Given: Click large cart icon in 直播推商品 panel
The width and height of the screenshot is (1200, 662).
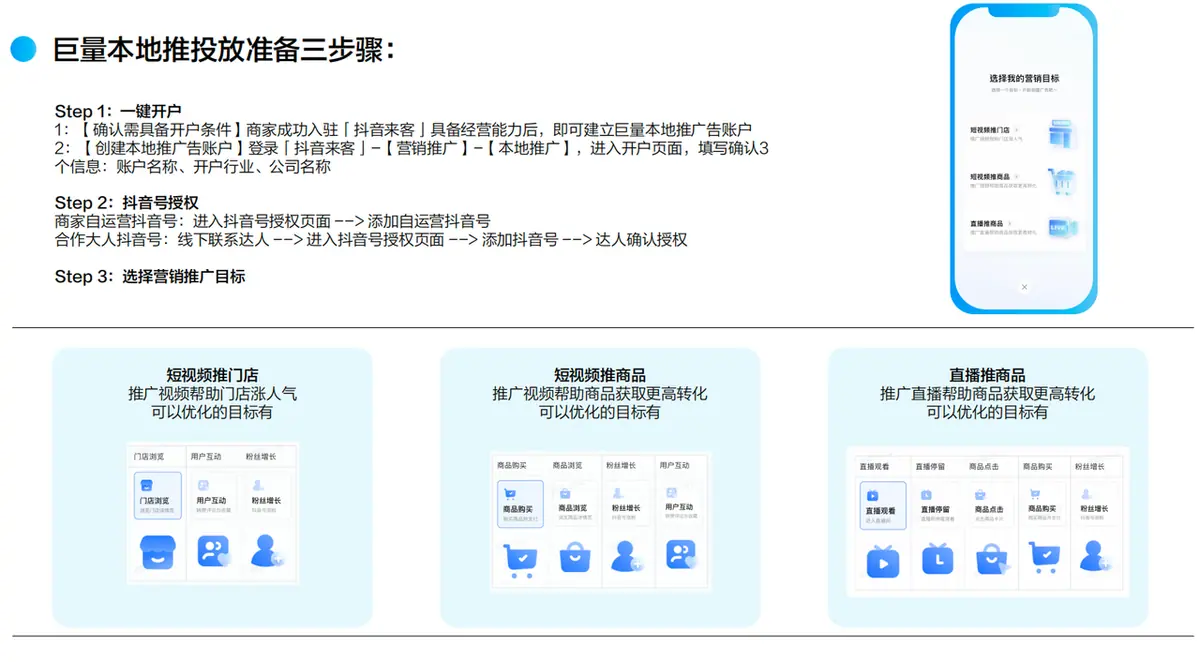Looking at the screenshot, I should (1043, 558).
